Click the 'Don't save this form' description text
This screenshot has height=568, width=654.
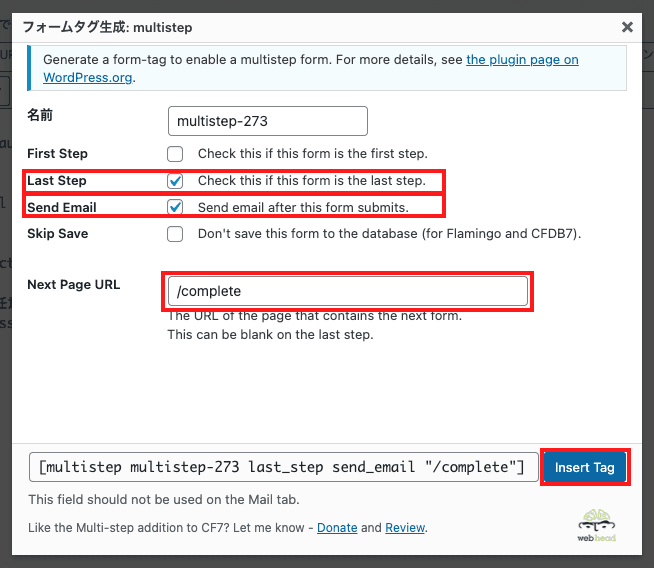(389, 234)
